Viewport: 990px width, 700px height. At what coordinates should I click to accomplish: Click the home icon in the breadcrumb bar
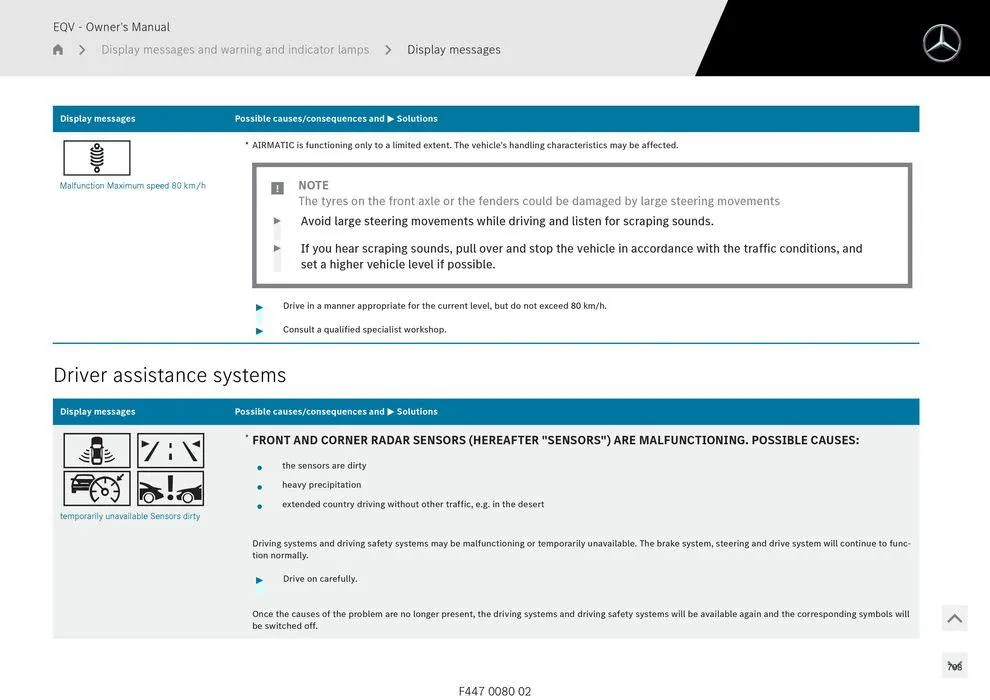point(57,48)
